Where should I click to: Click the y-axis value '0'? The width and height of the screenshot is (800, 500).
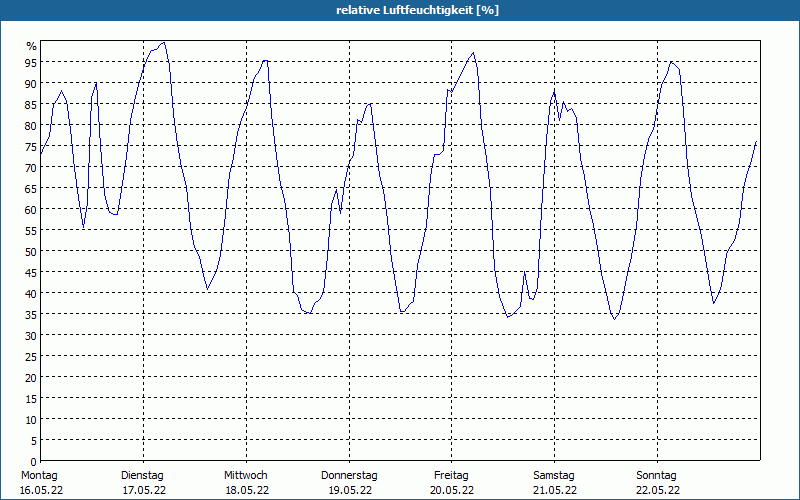click(34, 462)
